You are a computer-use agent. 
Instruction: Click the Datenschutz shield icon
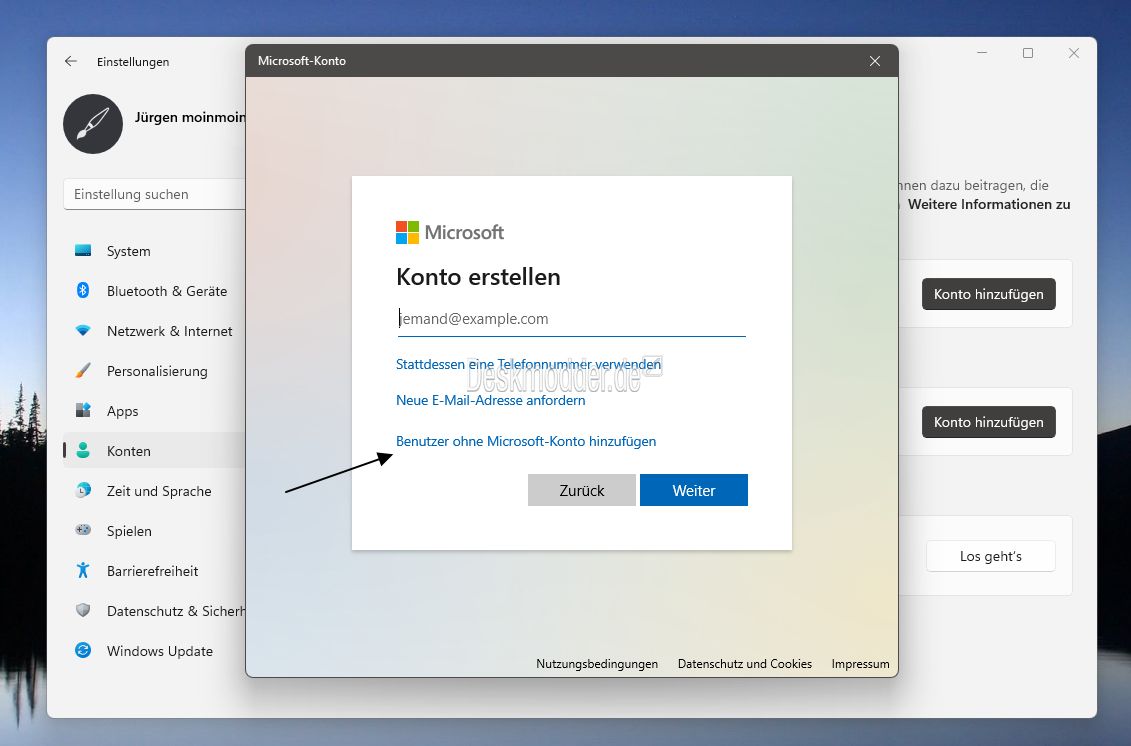[83, 610]
